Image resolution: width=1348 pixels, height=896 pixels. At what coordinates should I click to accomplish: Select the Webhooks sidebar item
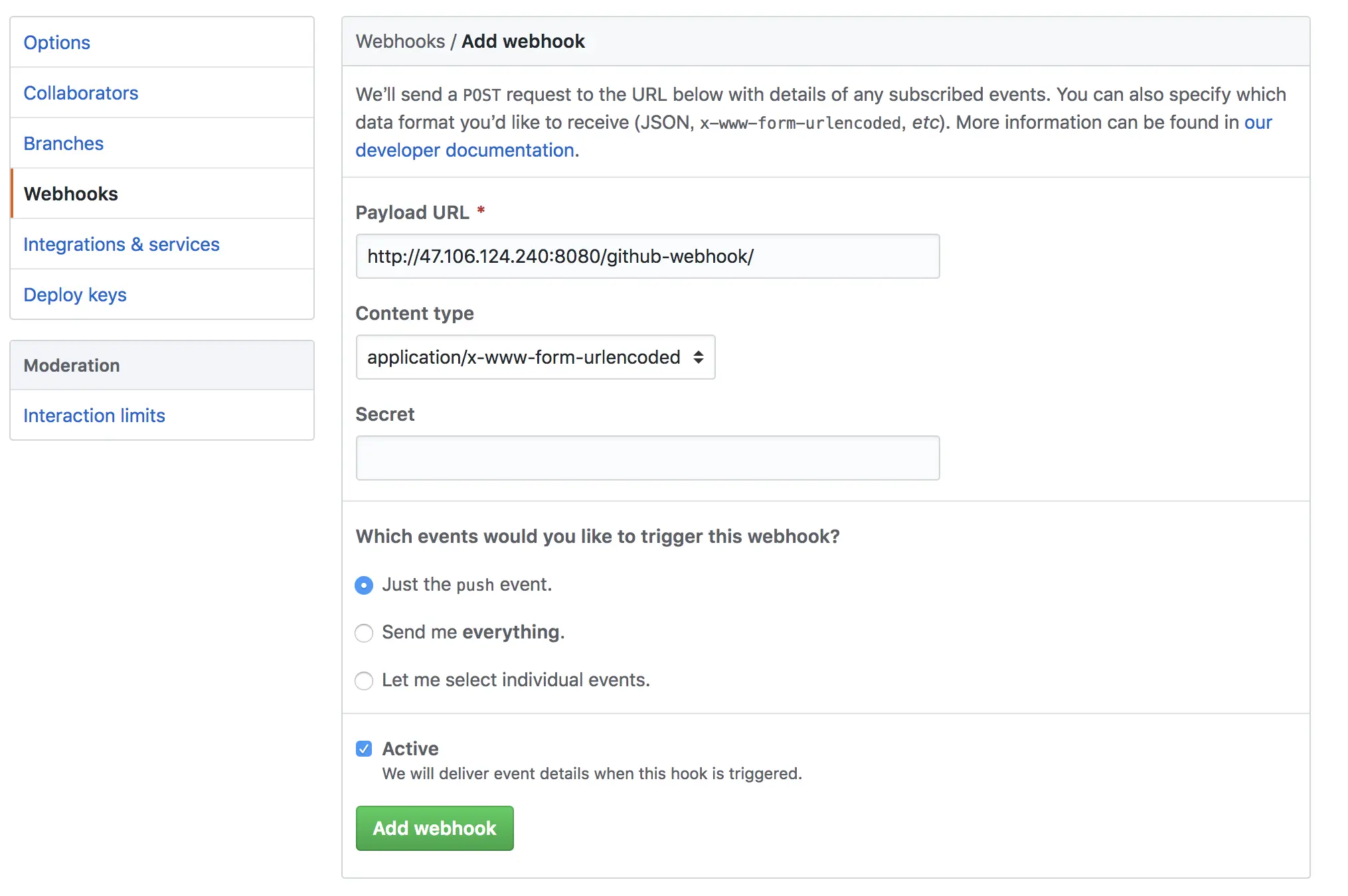(71, 194)
